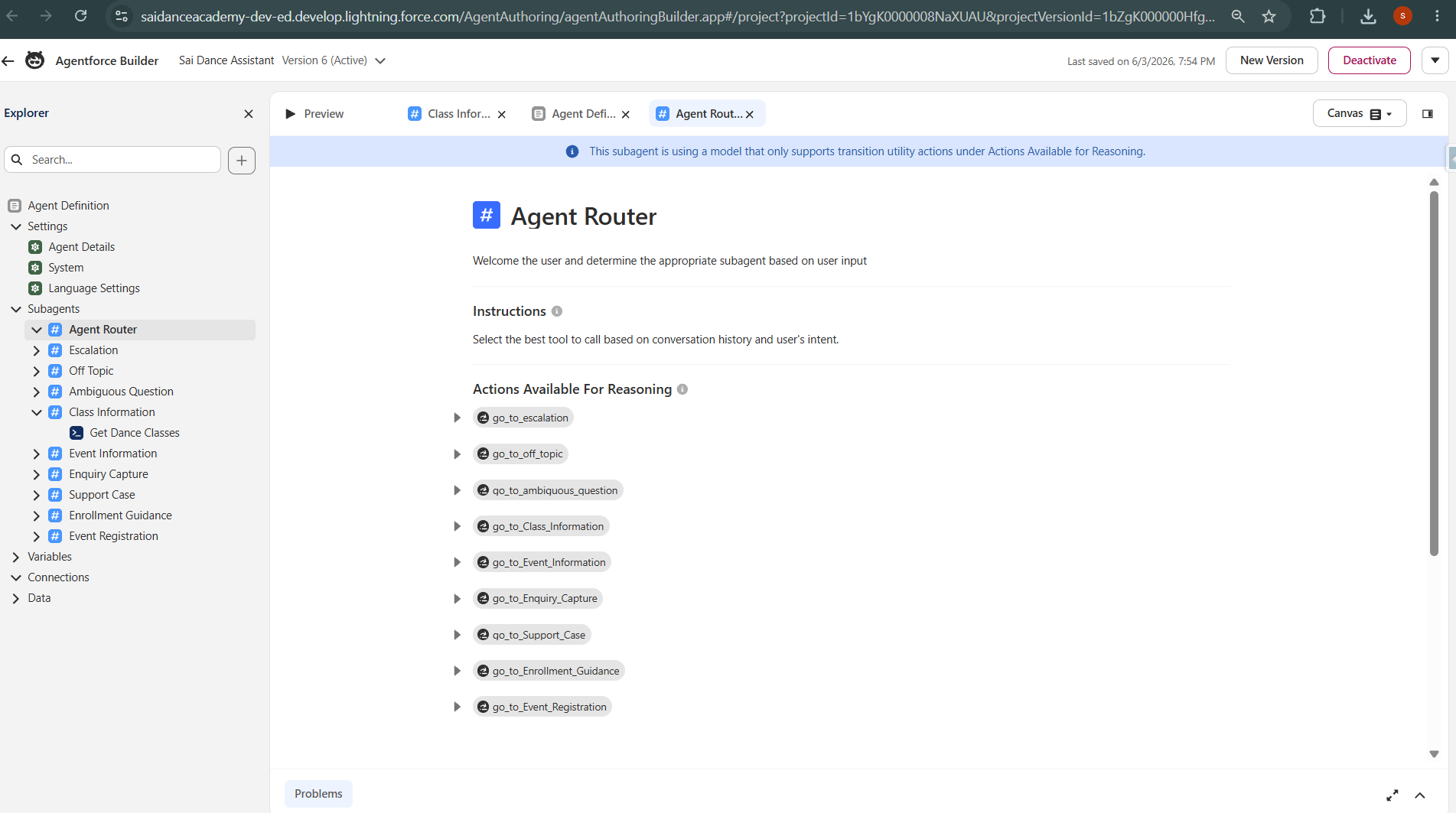Expand the Variables tree section
1456x813 pixels.
coord(16,557)
